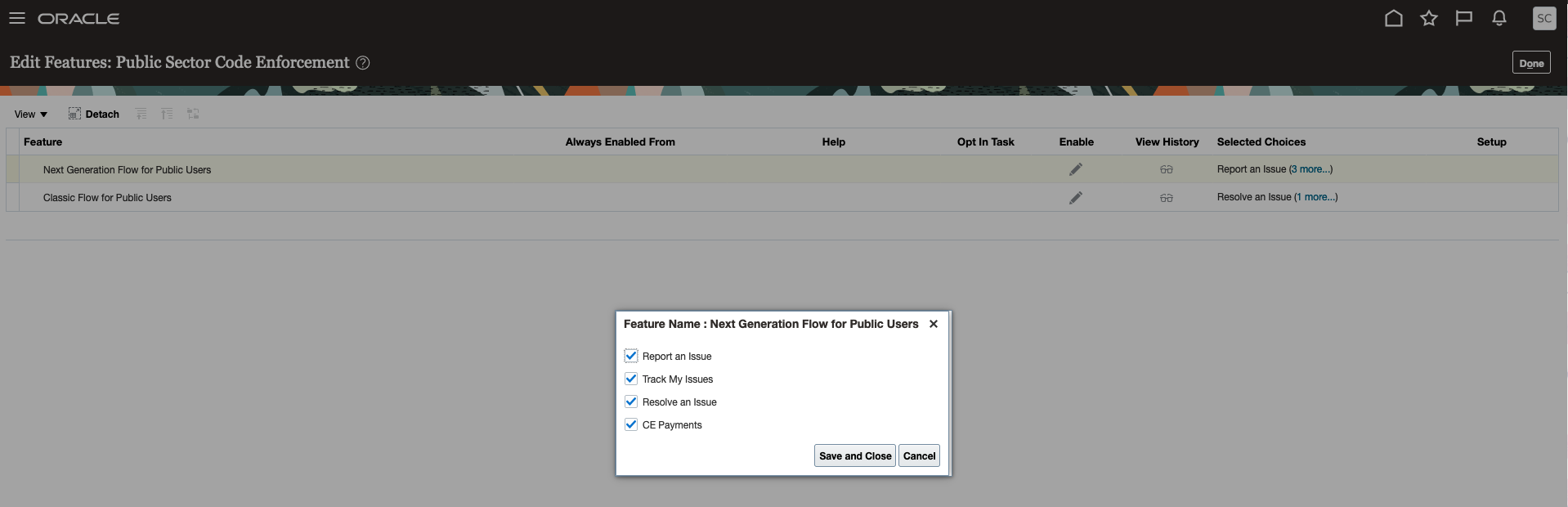Image resolution: width=1568 pixels, height=507 pixels.
Task: Click the Detach label in toolbar
Action: pyautogui.click(x=102, y=114)
